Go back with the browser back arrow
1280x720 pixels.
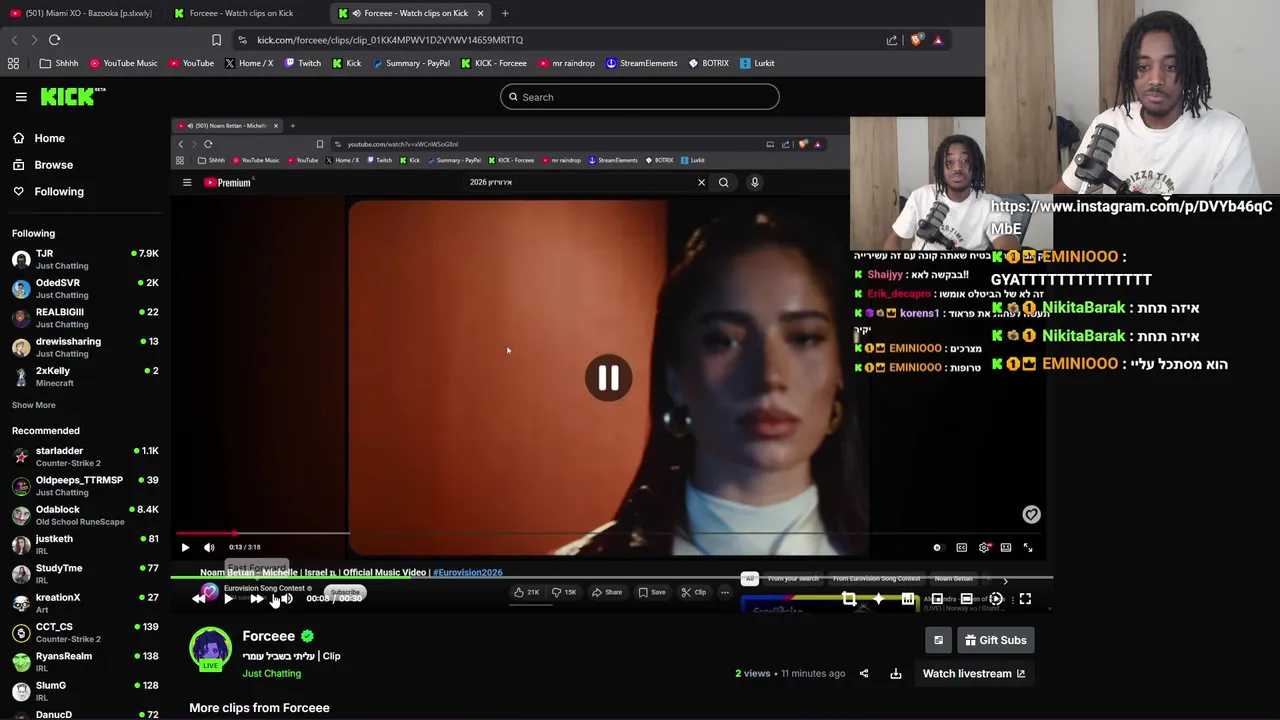point(14,40)
